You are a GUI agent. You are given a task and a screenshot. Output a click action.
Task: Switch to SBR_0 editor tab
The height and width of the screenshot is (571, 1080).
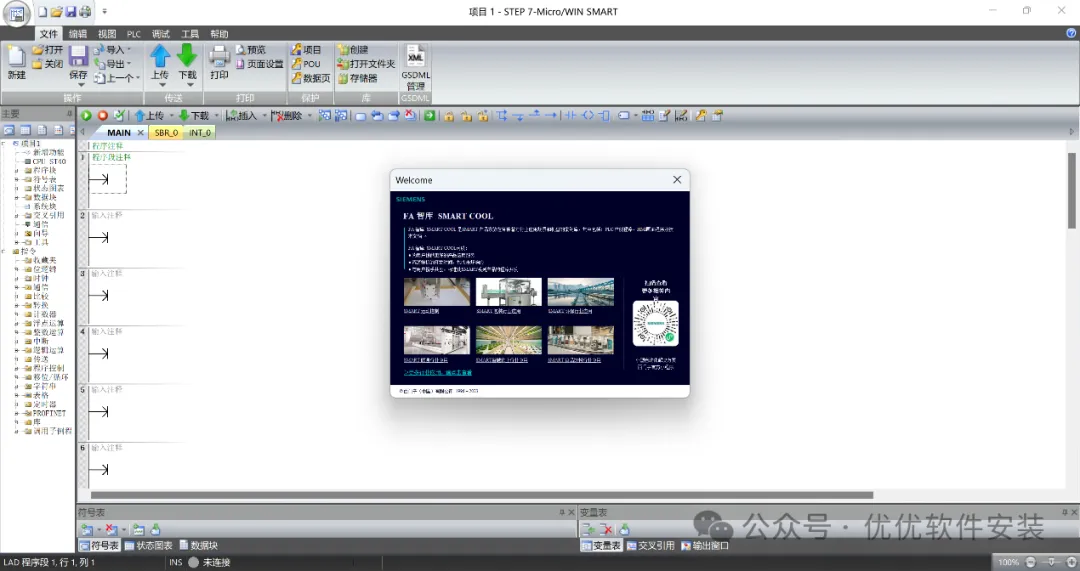[x=166, y=132]
